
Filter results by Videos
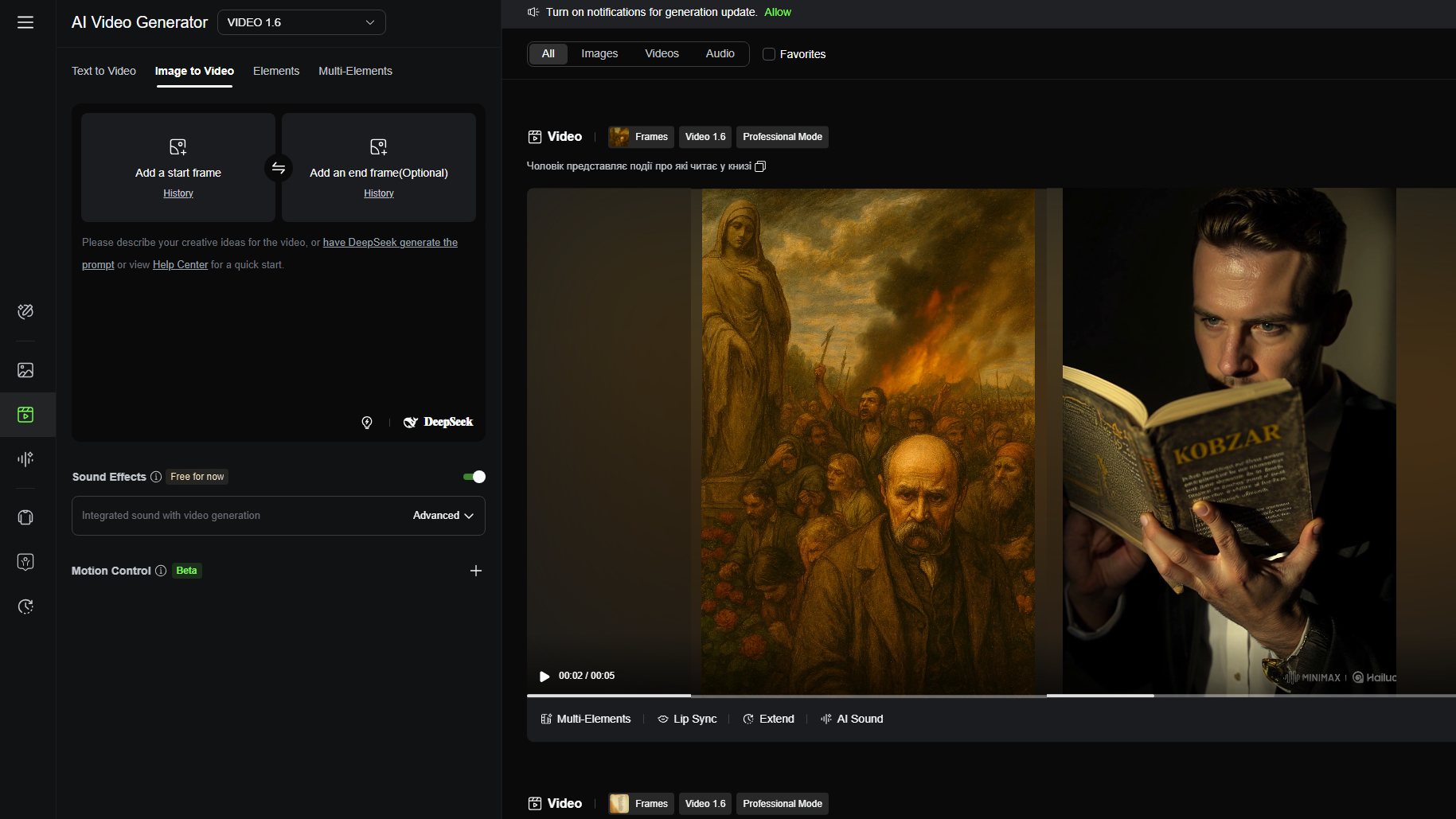pos(662,53)
